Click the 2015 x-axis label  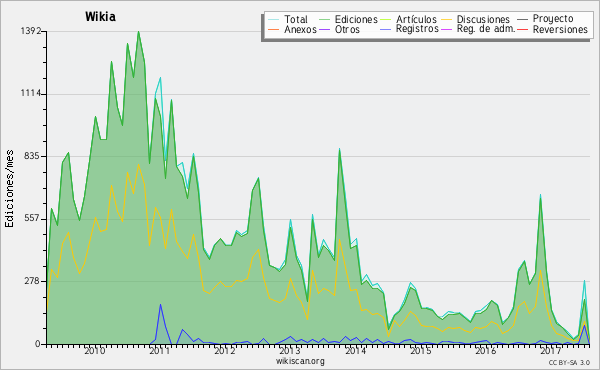[x=421, y=351]
